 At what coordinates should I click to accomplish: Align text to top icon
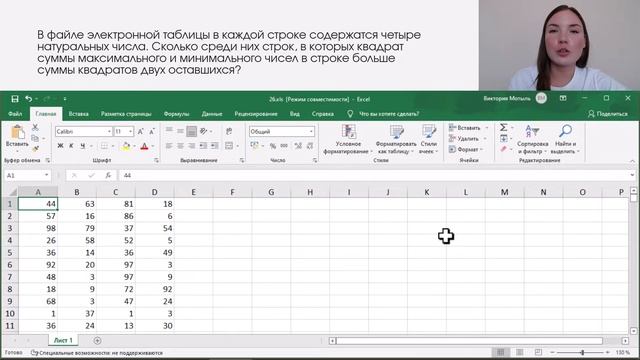pos(169,131)
